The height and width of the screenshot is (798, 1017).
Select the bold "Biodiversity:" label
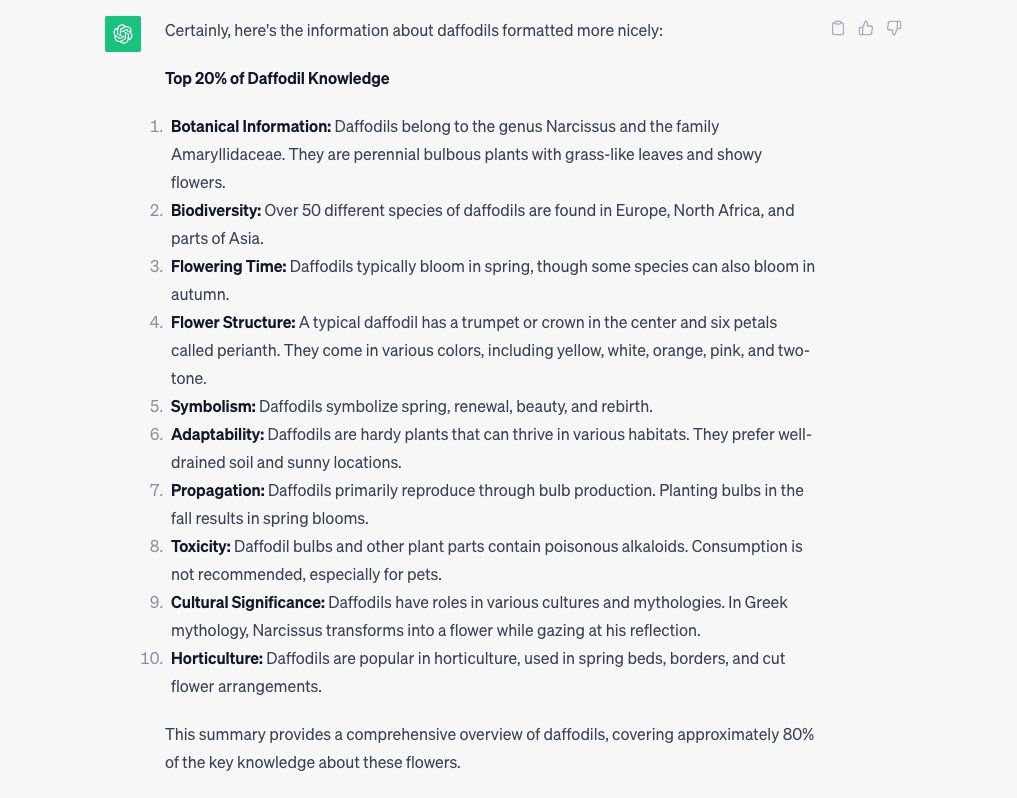(x=215, y=210)
